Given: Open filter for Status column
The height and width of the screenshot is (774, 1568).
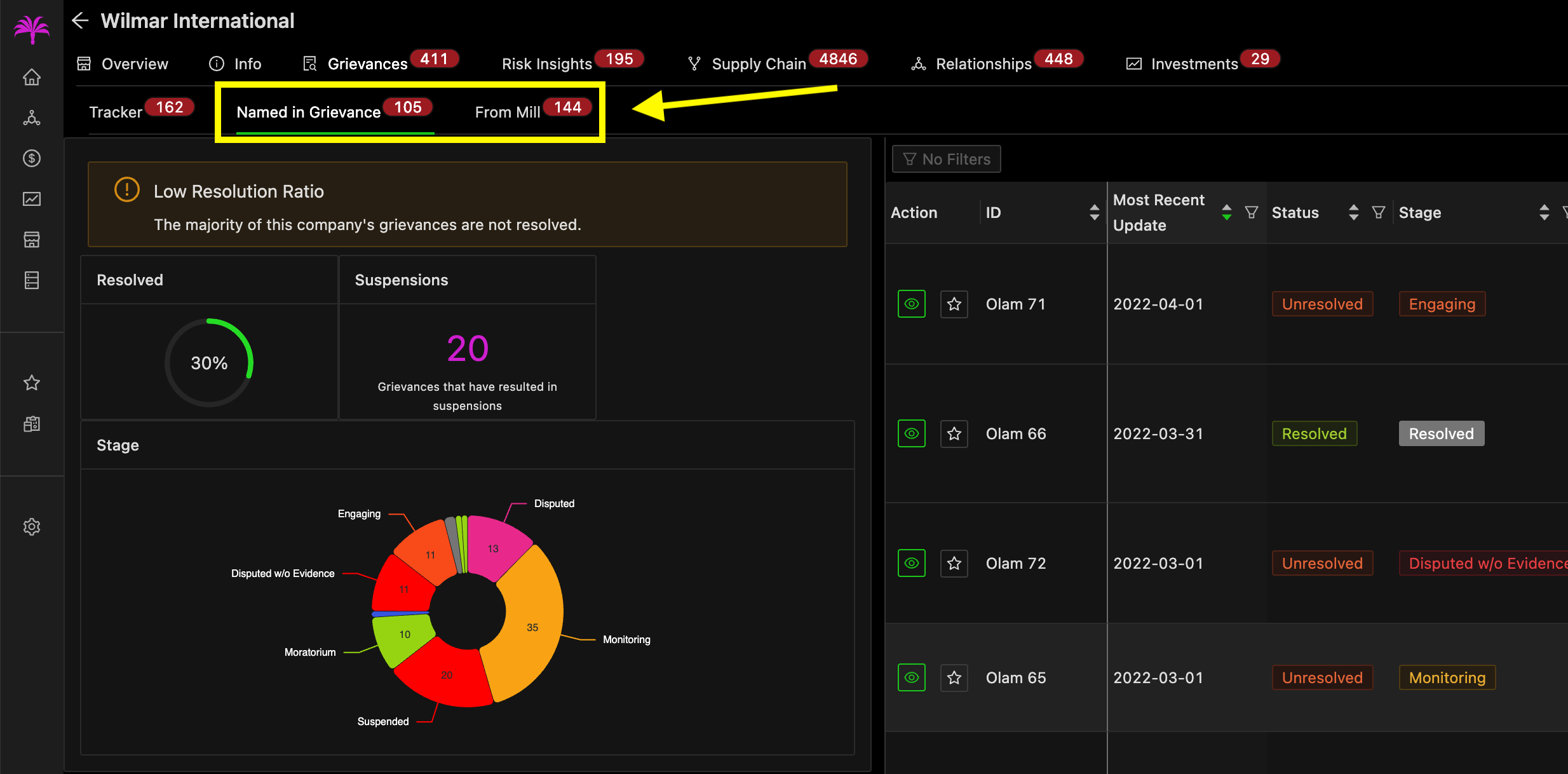Looking at the screenshot, I should point(1379,212).
